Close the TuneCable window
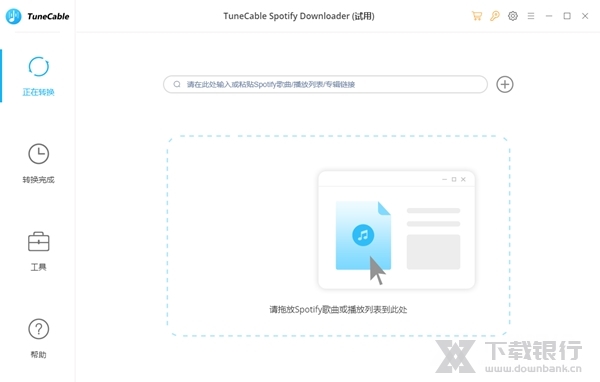Viewport: 600px width, 382px height. pos(585,16)
